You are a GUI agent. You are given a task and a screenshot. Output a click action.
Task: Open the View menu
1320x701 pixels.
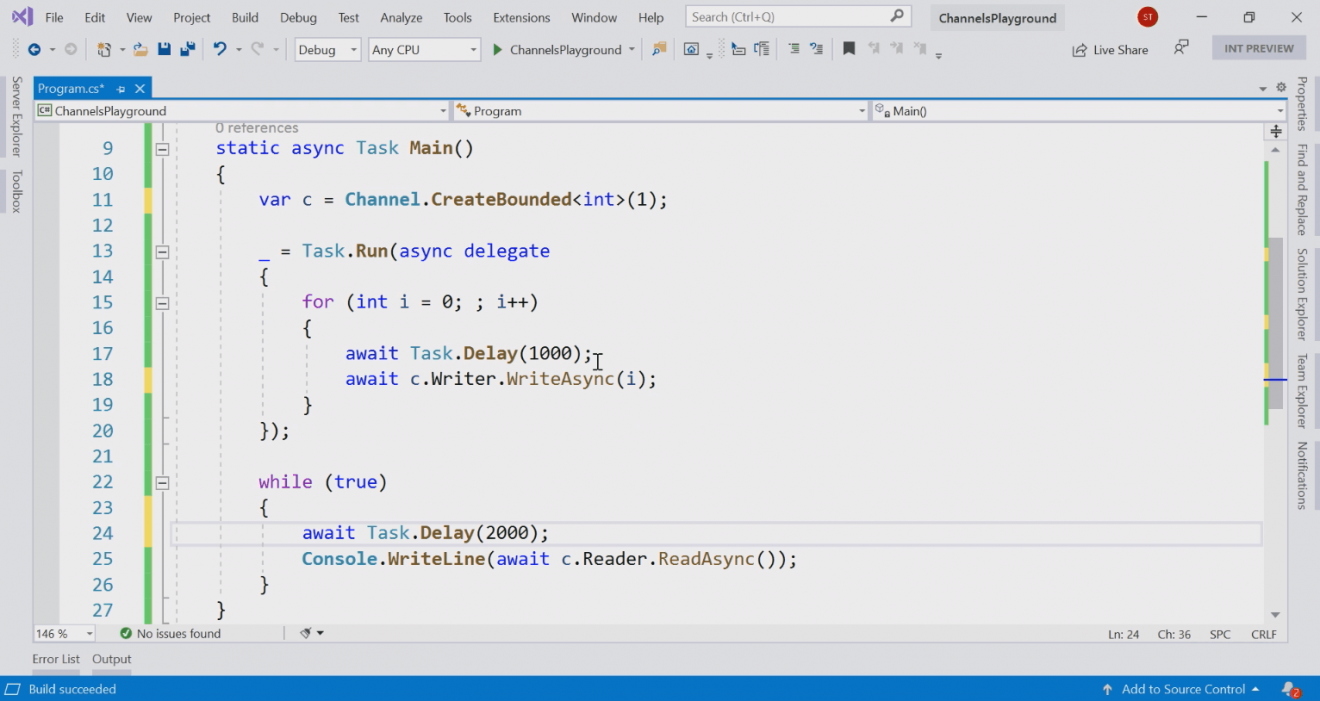click(x=139, y=17)
